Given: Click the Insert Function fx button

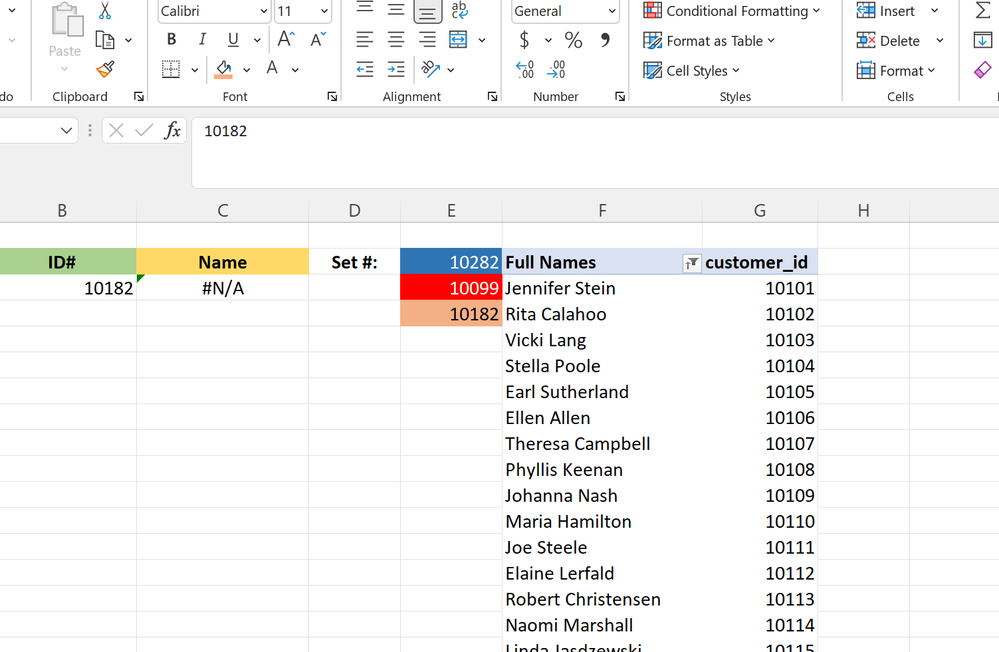Looking at the screenshot, I should coord(172,131).
